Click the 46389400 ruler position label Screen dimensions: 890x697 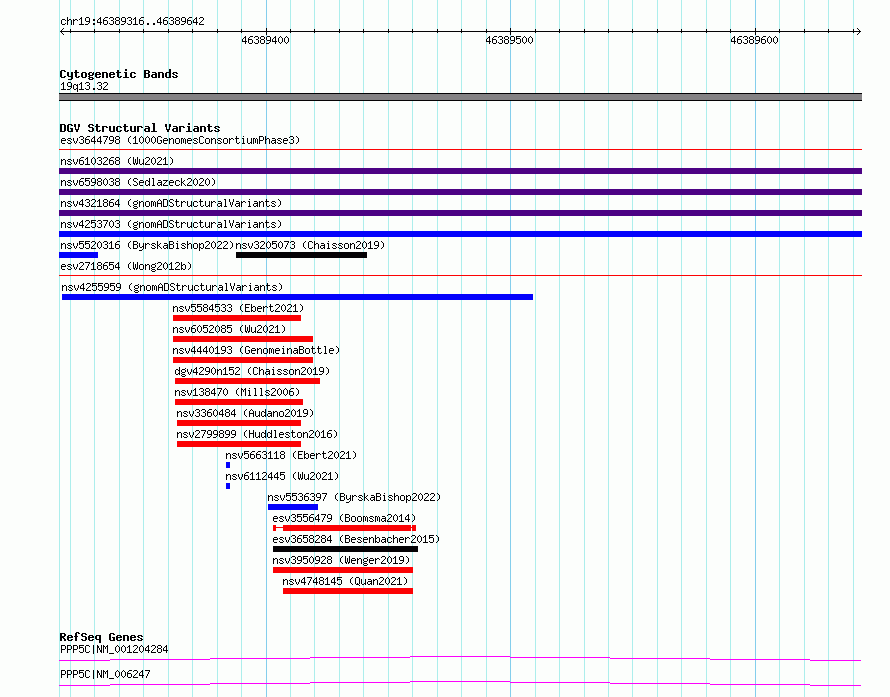[x=265, y=40]
